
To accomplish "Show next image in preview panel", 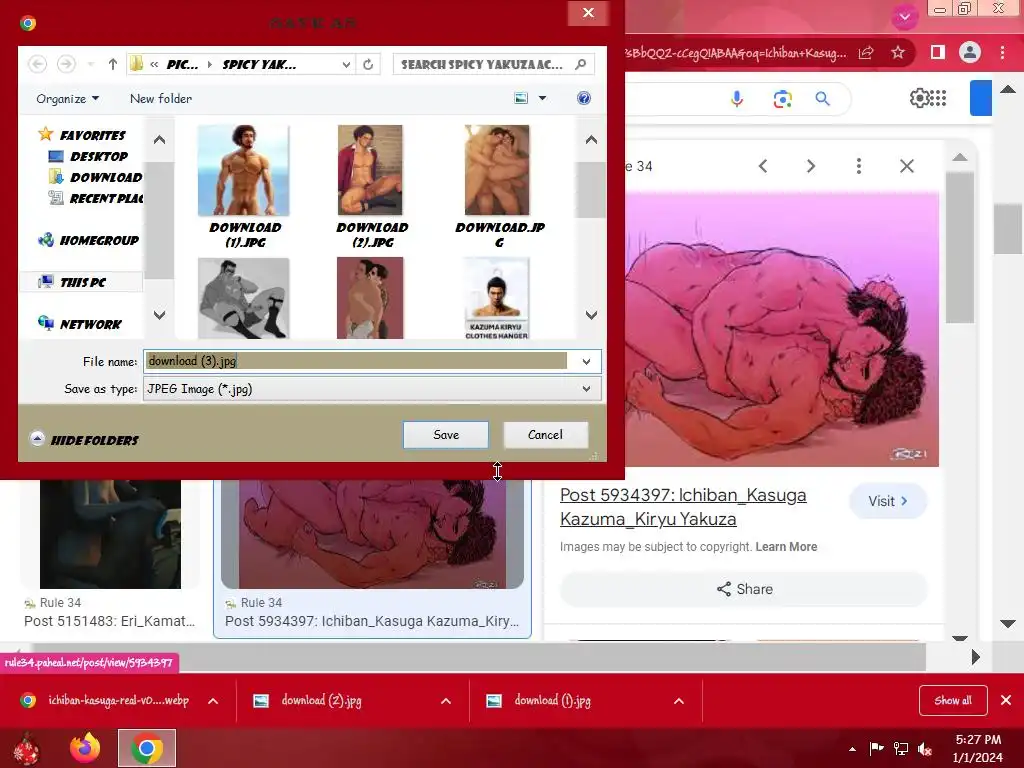I will pos(810,166).
